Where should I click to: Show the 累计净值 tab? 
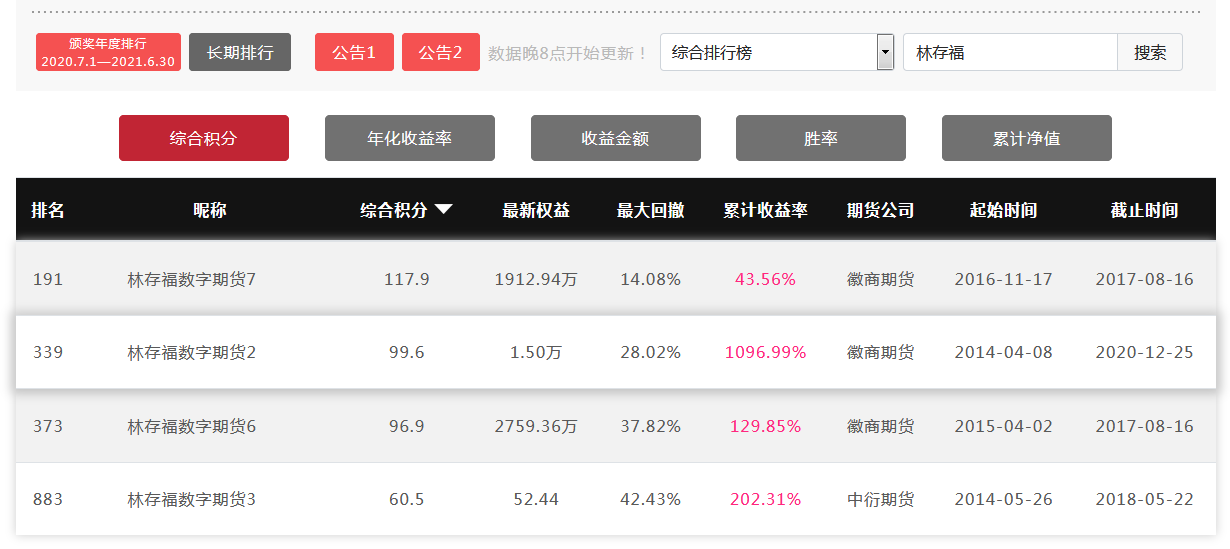tap(1027, 138)
